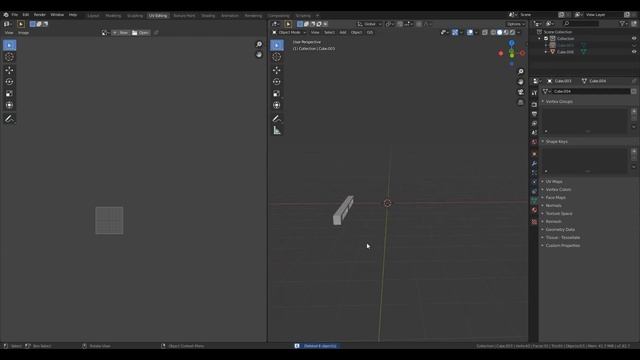This screenshot has width=640, height=360.
Task: Click the Cube.004 mesh name field
Action: (590, 91)
